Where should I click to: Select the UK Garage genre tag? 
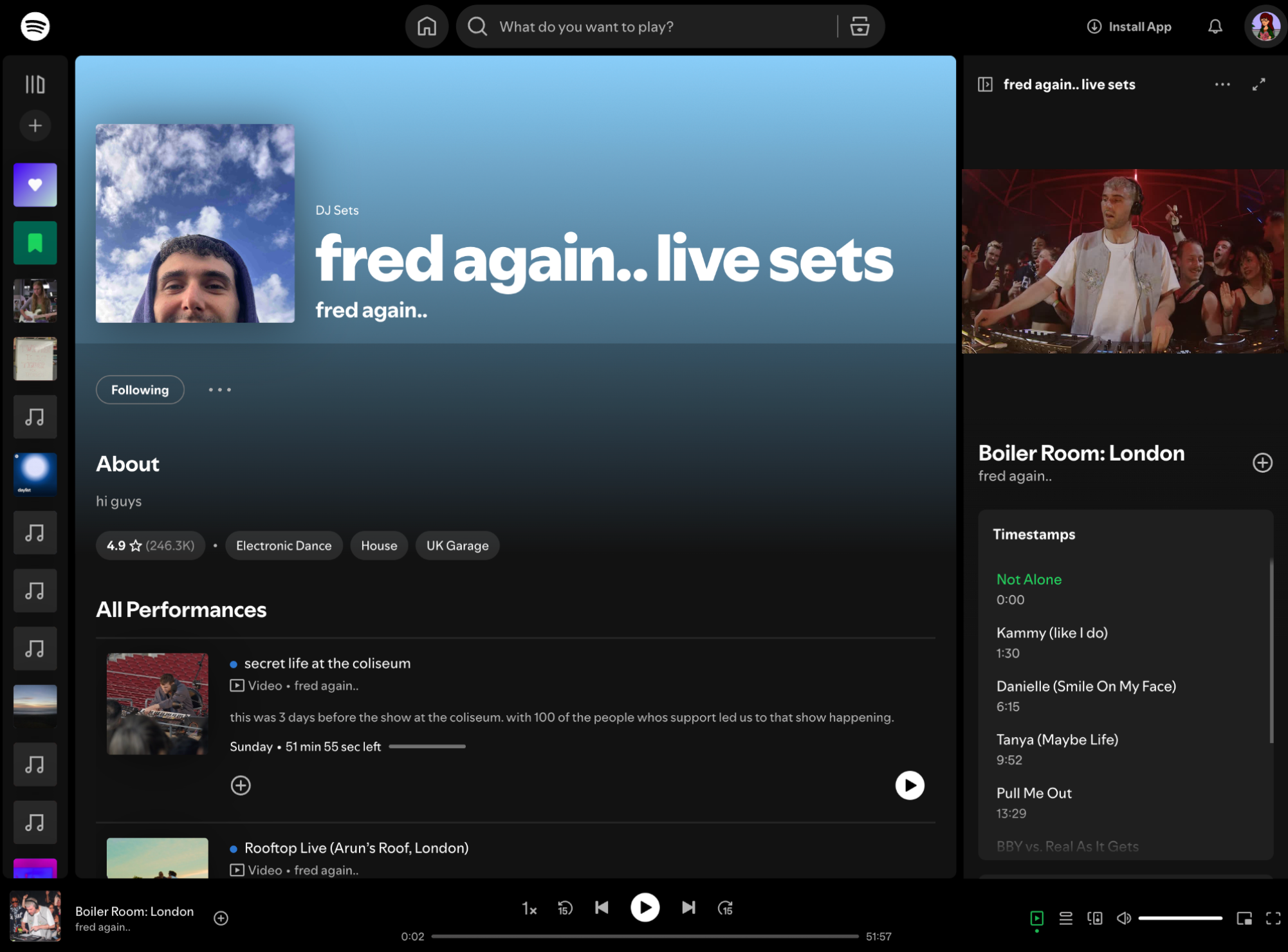(x=457, y=545)
